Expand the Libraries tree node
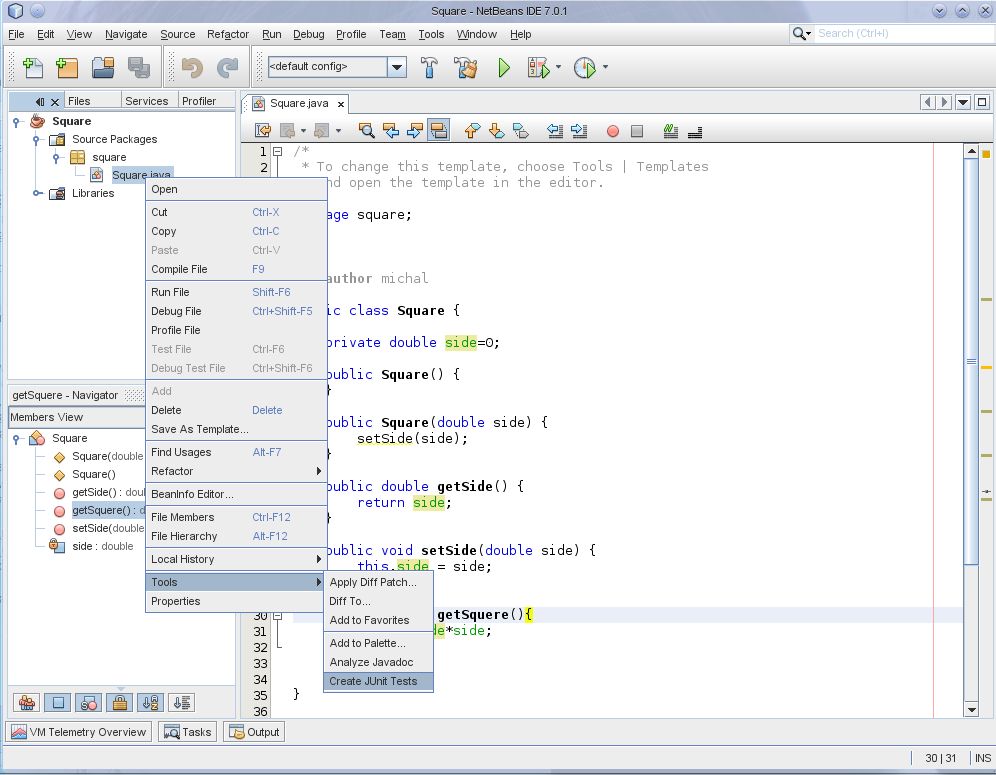This screenshot has width=996, height=775. (x=37, y=193)
